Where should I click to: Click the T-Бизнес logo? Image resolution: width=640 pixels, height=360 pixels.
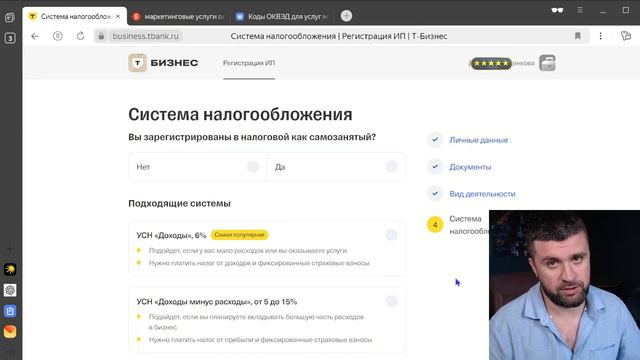(x=163, y=63)
